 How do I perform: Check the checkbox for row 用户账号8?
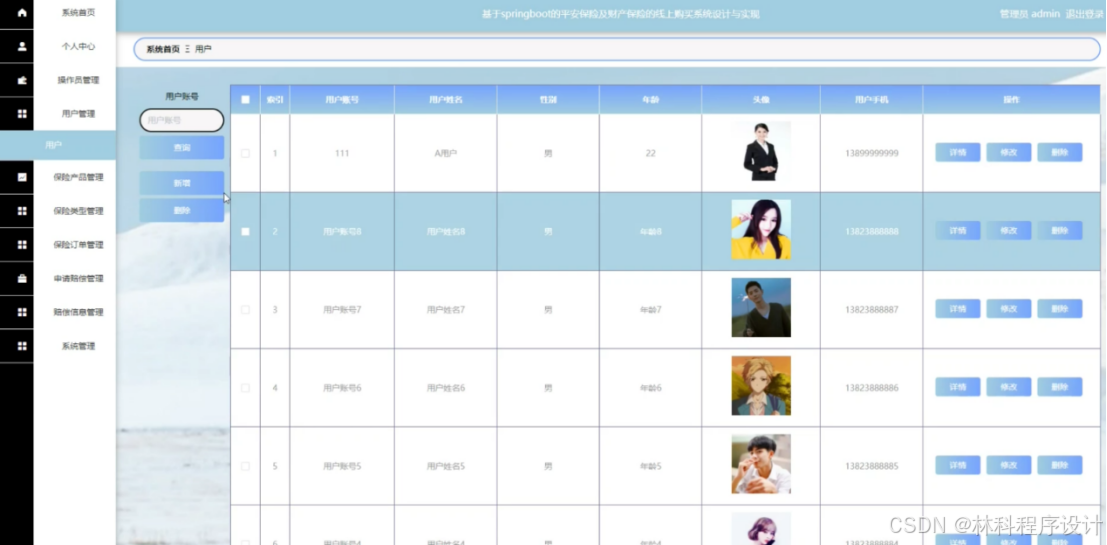(245, 232)
